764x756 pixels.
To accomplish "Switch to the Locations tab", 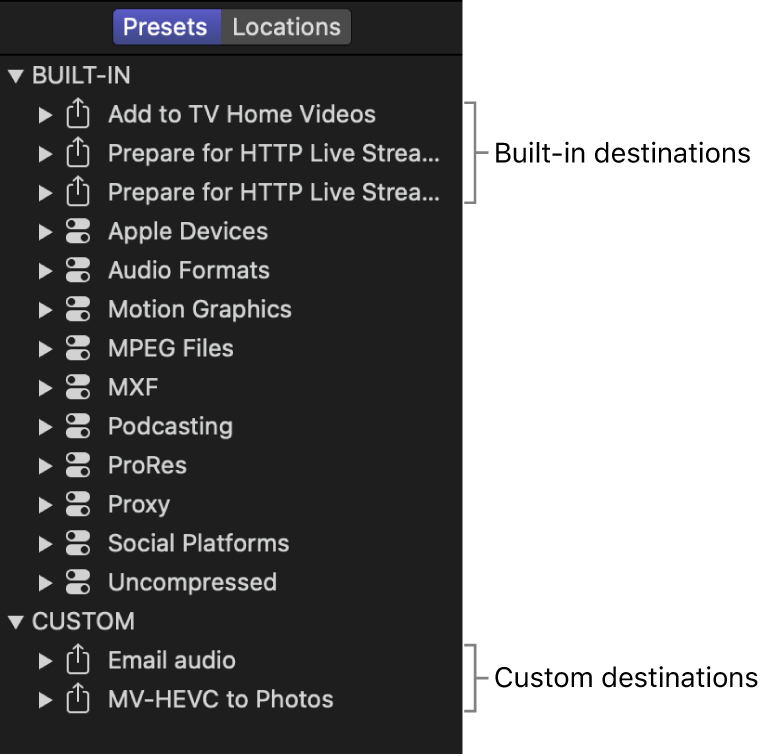I will (x=286, y=27).
